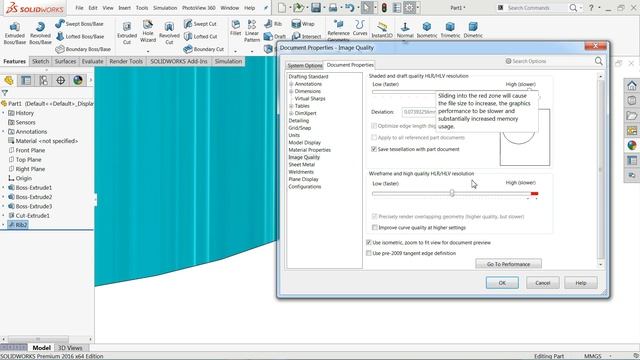Click the Swept Boss/Base tool
The image size is (640, 360).
click(79, 24)
